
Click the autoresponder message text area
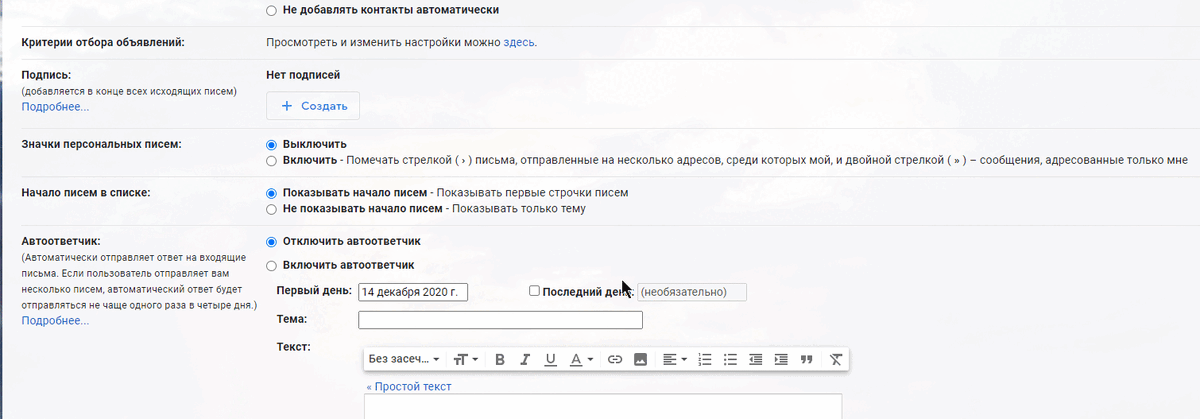(603, 407)
